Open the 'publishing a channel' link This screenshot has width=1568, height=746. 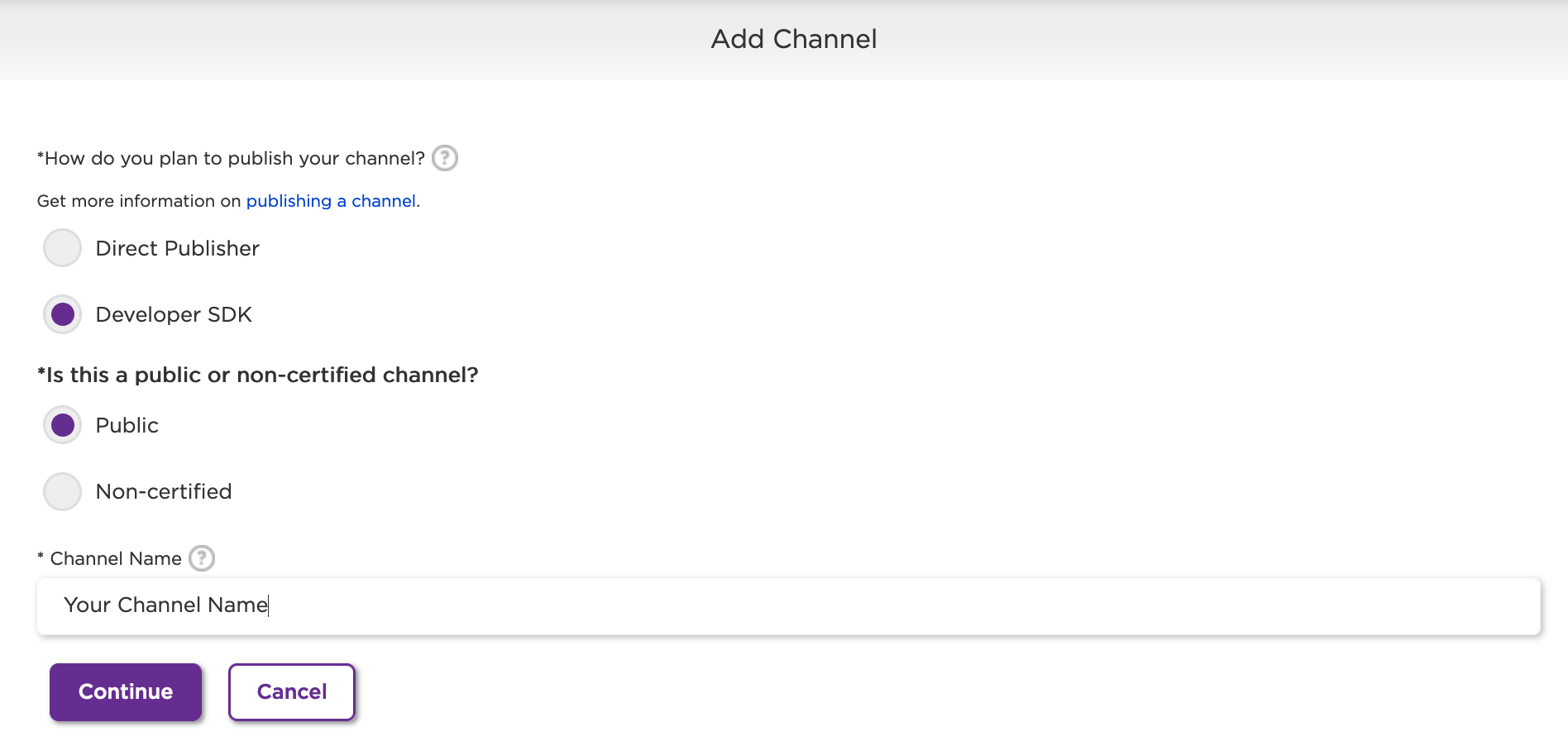[x=331, y=201]
